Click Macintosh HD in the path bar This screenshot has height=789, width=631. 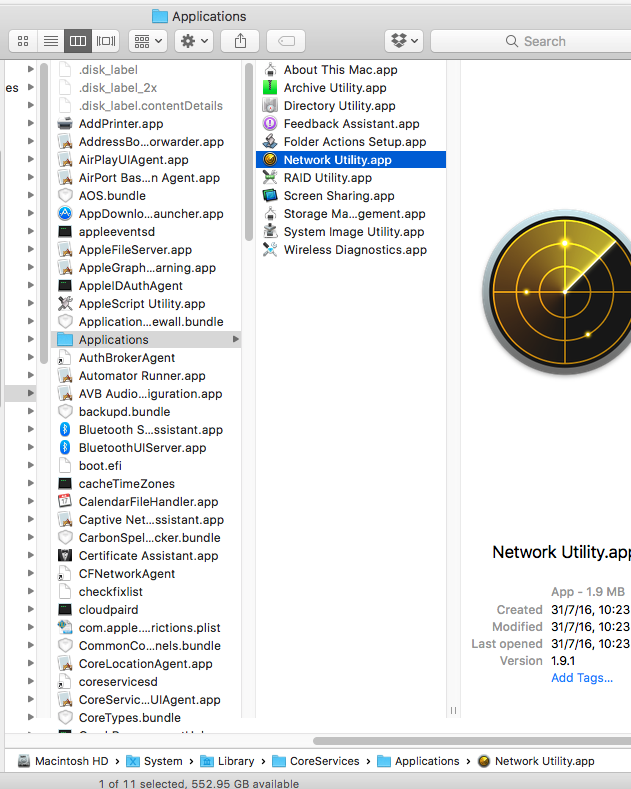(x=63, y=761)
